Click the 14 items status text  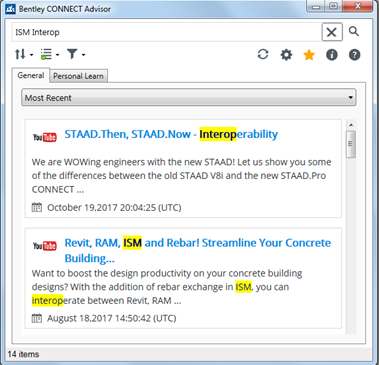[x=23, y=354]
